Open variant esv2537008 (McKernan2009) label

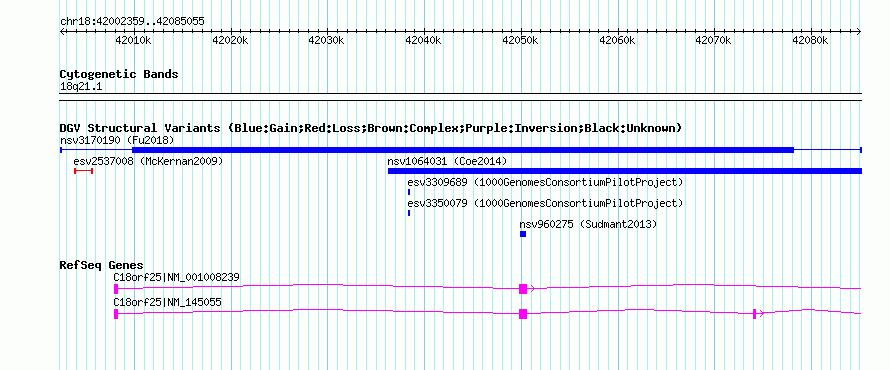[x=148, y=162]
